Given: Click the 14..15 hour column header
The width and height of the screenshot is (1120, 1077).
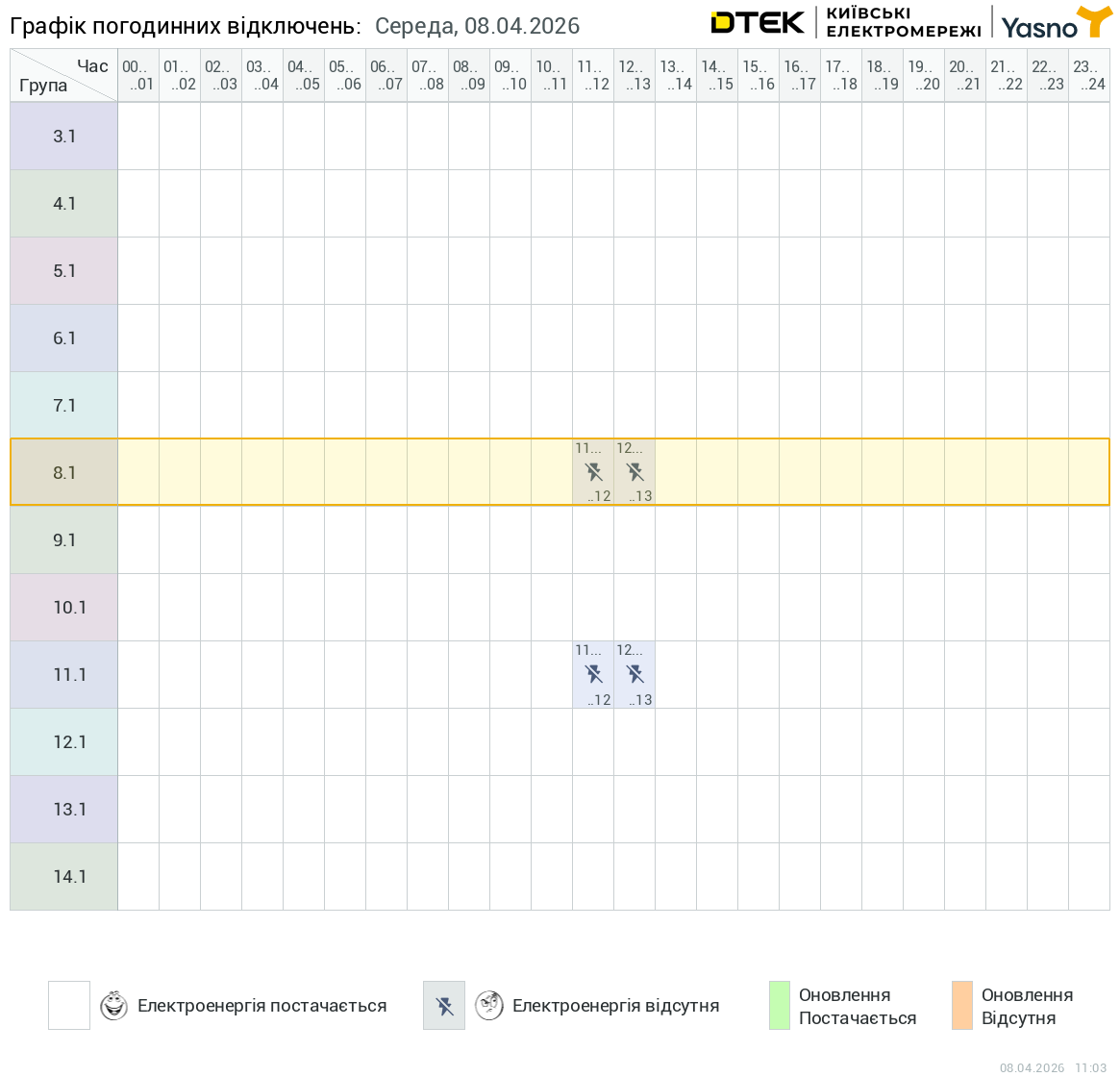Looking at the screenshot, I should 717,75.
